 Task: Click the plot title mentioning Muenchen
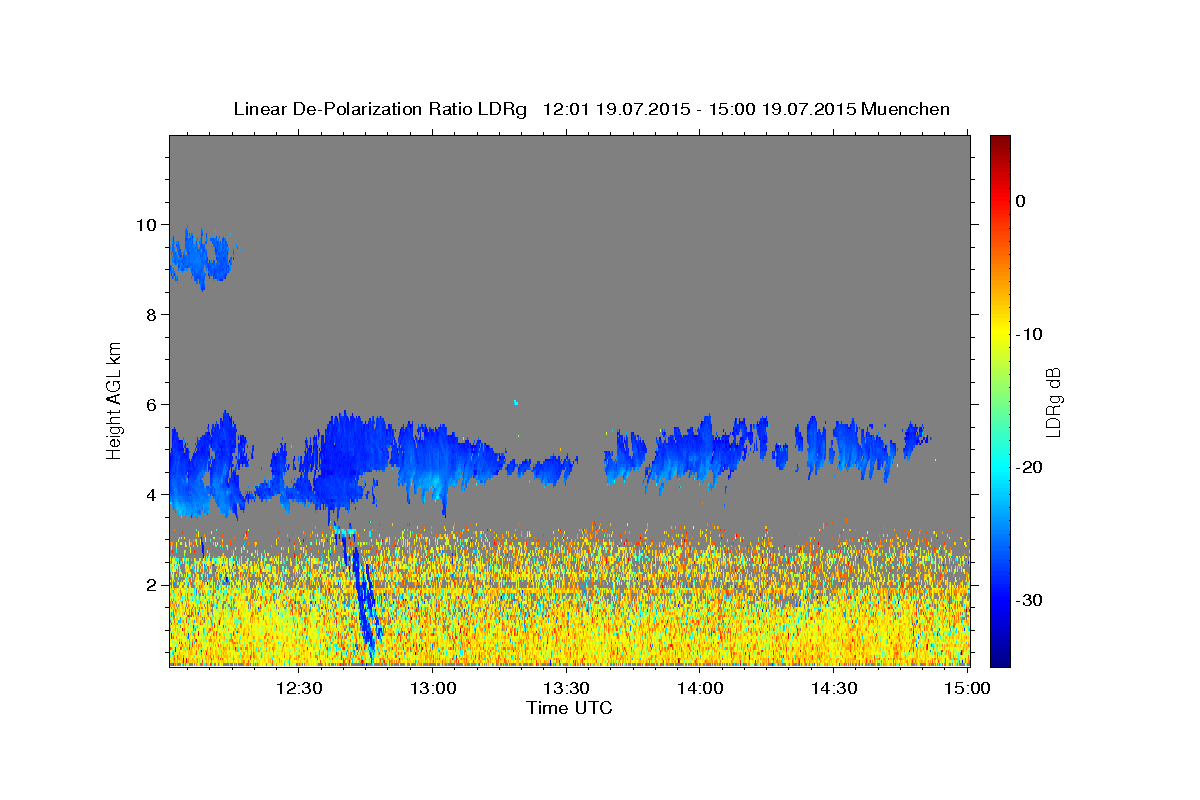click(591, 109)
